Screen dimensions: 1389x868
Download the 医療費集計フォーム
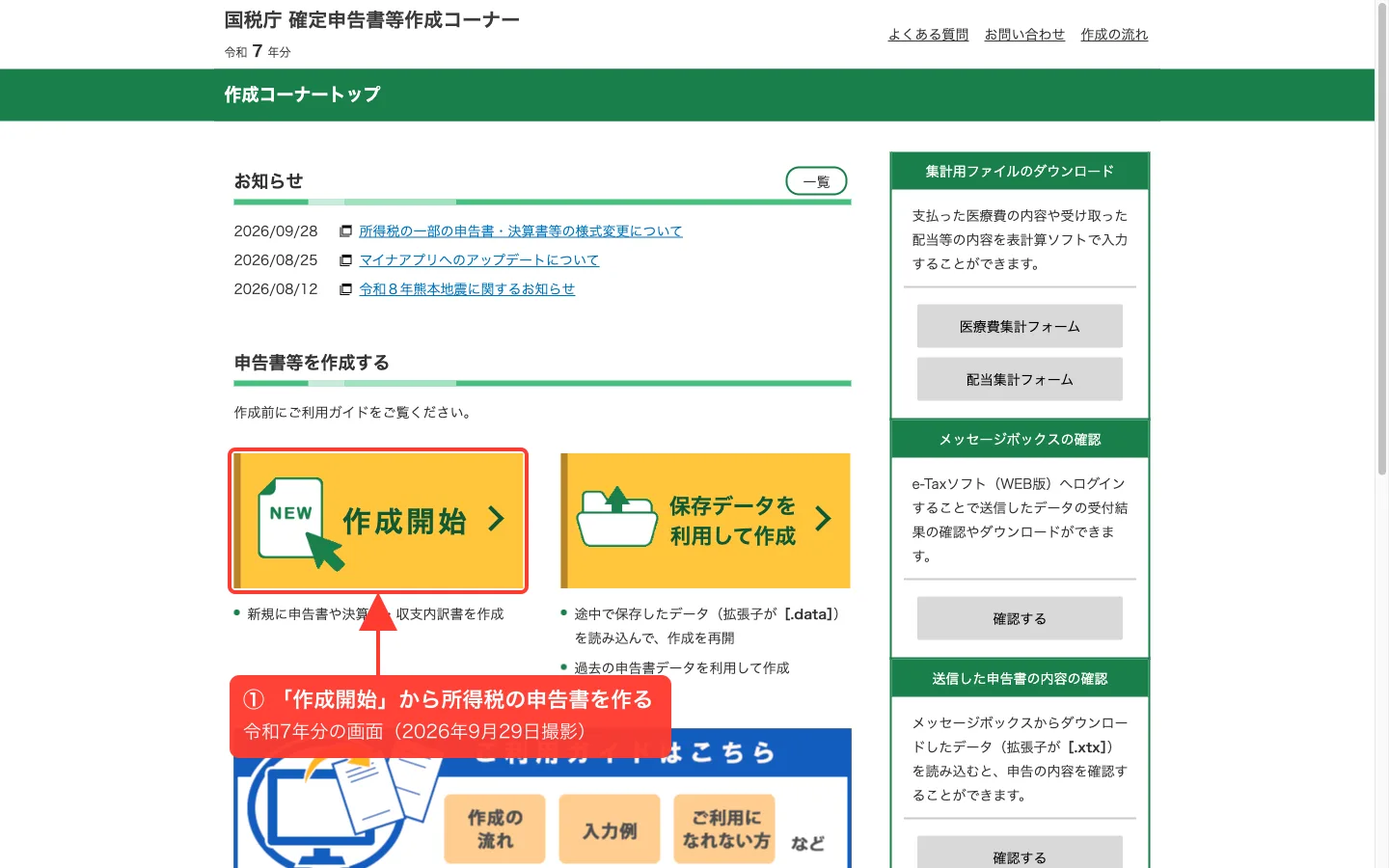tap(1020, 326)
